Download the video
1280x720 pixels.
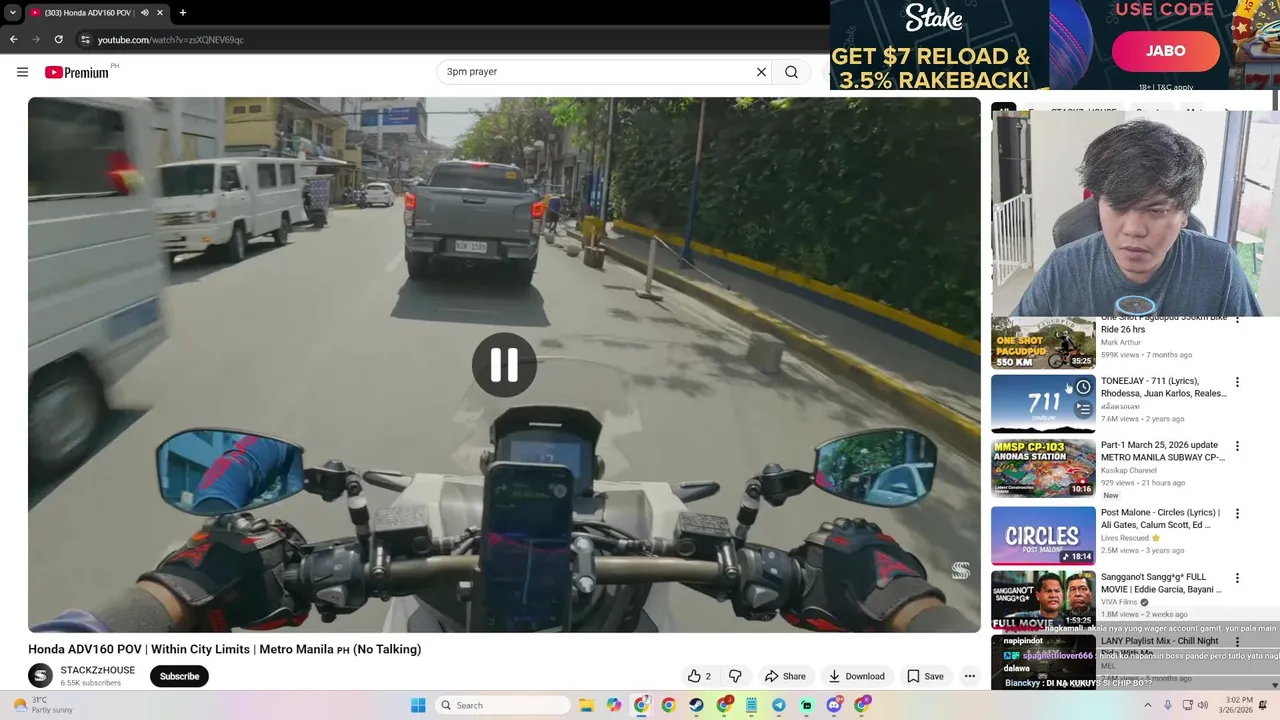tap(856, 676)
